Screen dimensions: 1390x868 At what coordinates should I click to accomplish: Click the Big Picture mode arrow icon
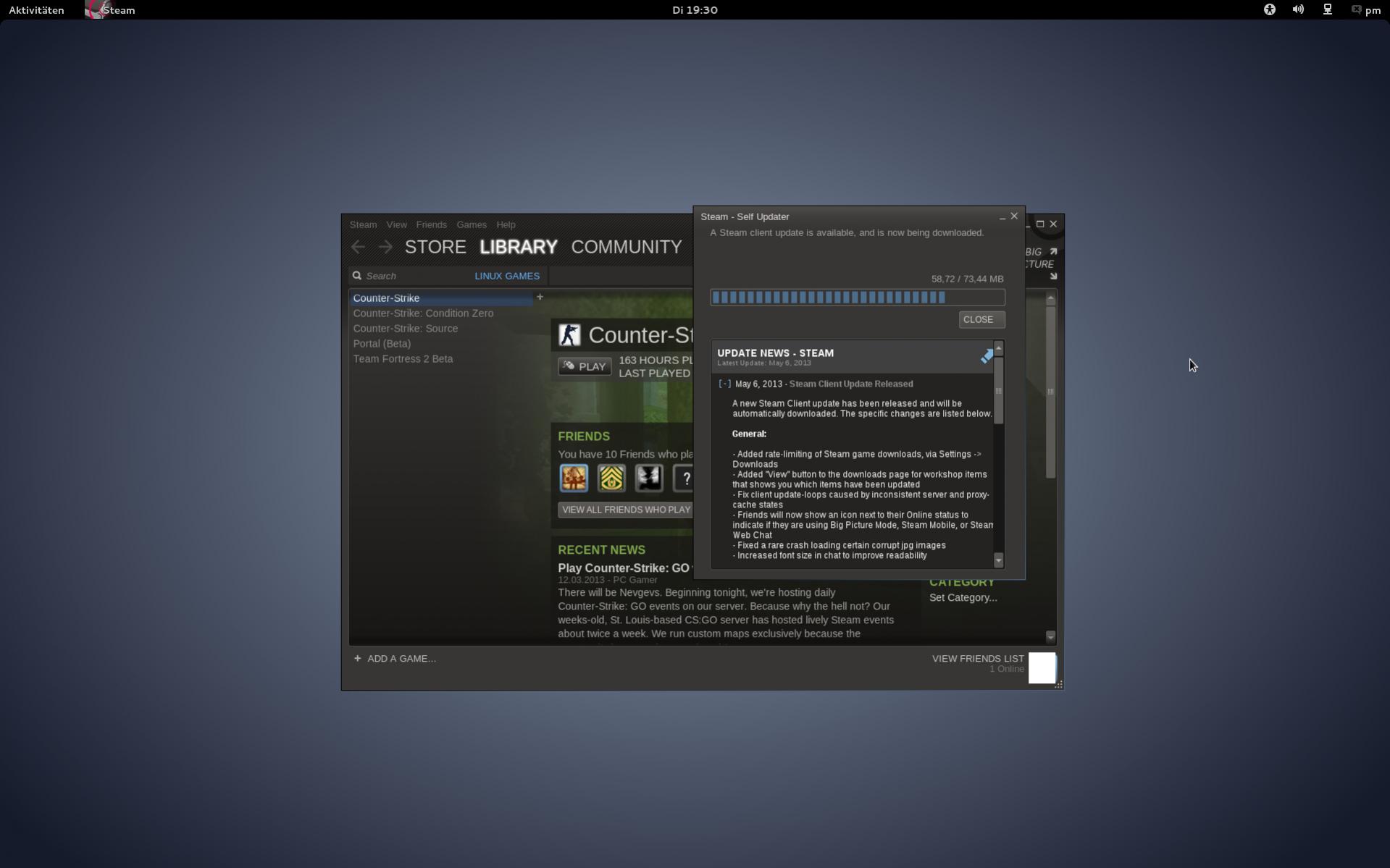click(1053, 251)
